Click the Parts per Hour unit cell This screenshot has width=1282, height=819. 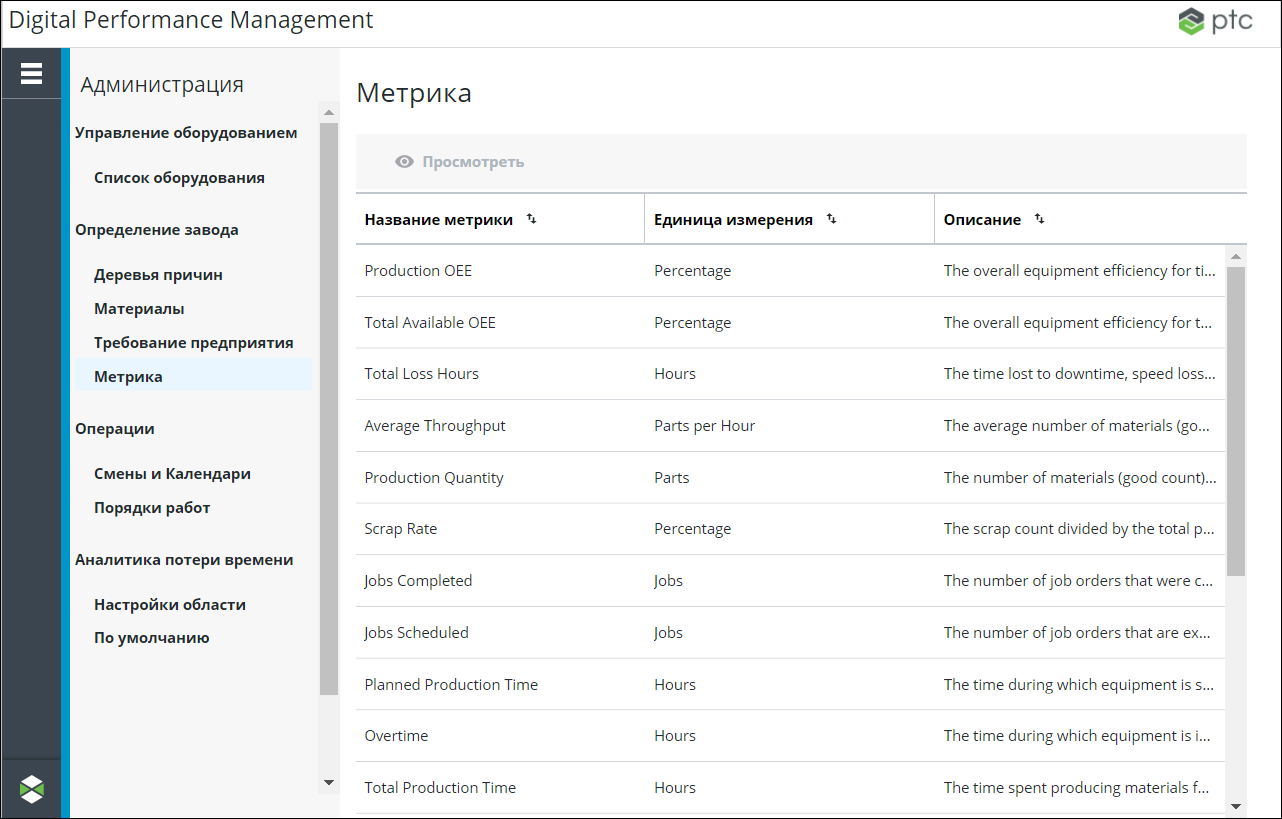click(x=705, y=426)
